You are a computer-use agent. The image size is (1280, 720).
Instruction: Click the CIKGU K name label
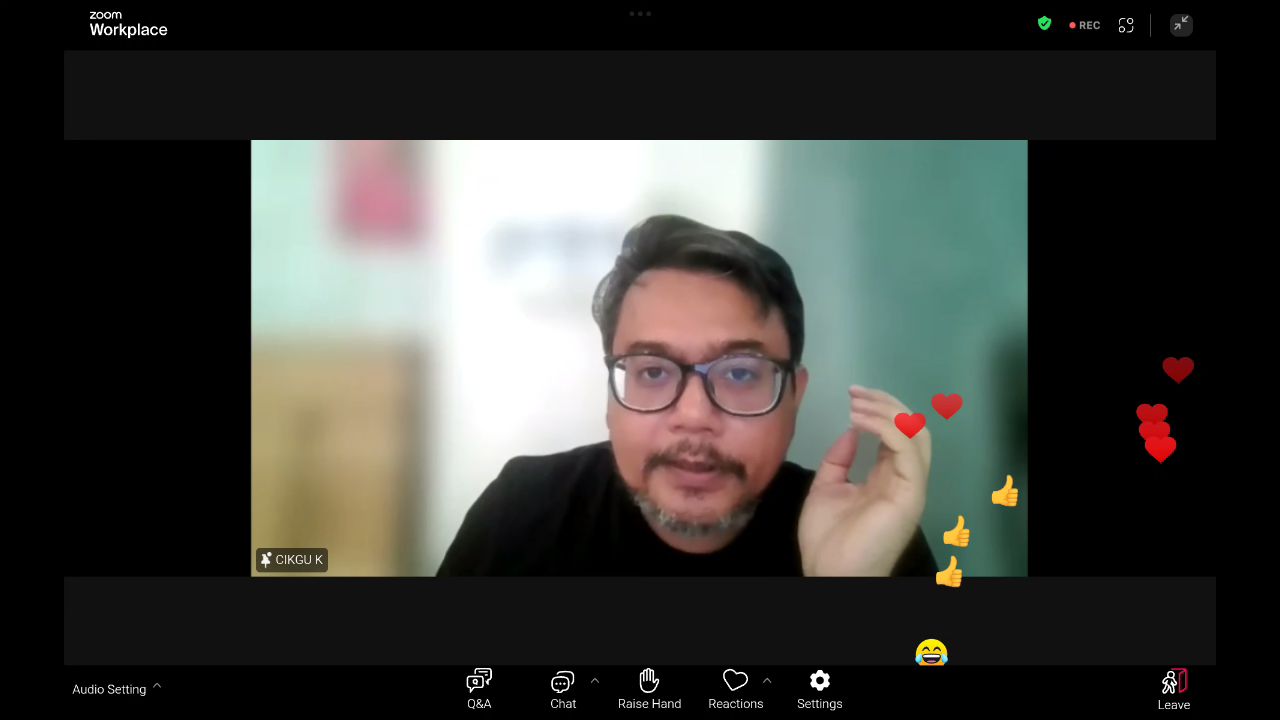299,560
